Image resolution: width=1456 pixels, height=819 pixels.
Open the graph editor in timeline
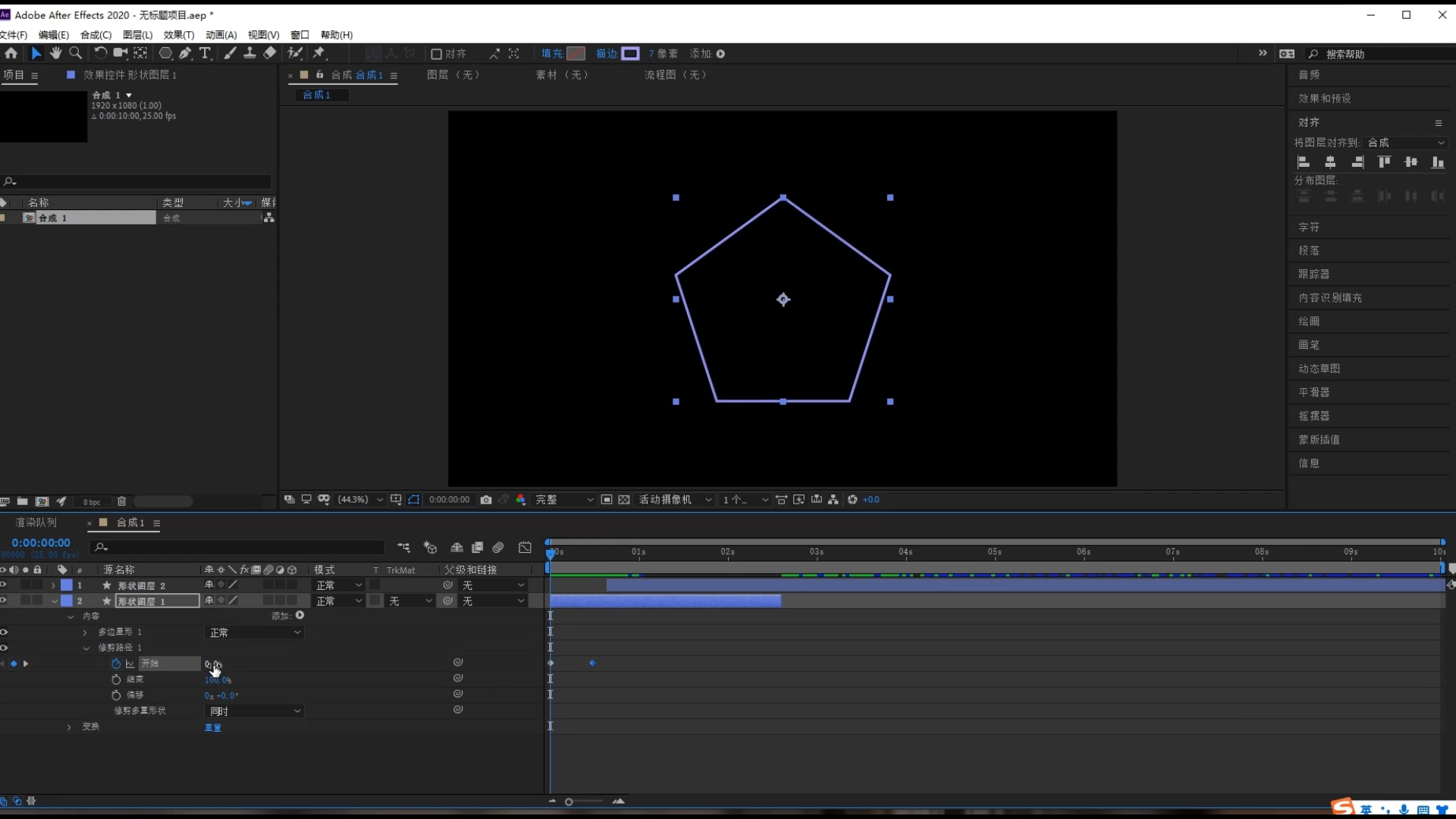click(x=525, y=548)
